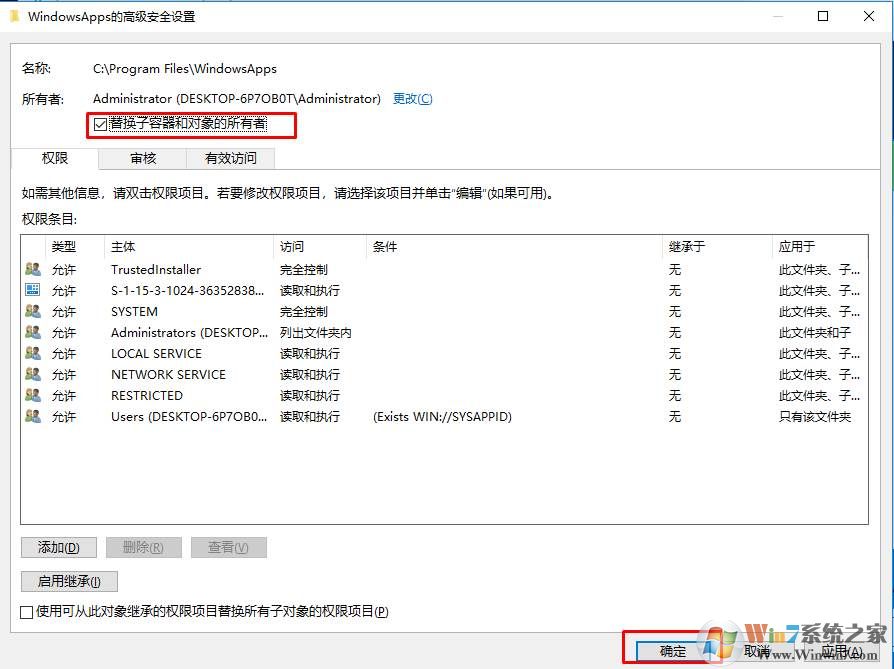Confirm with the 确定 button
The image size is (894, 669).
[673, 651]
